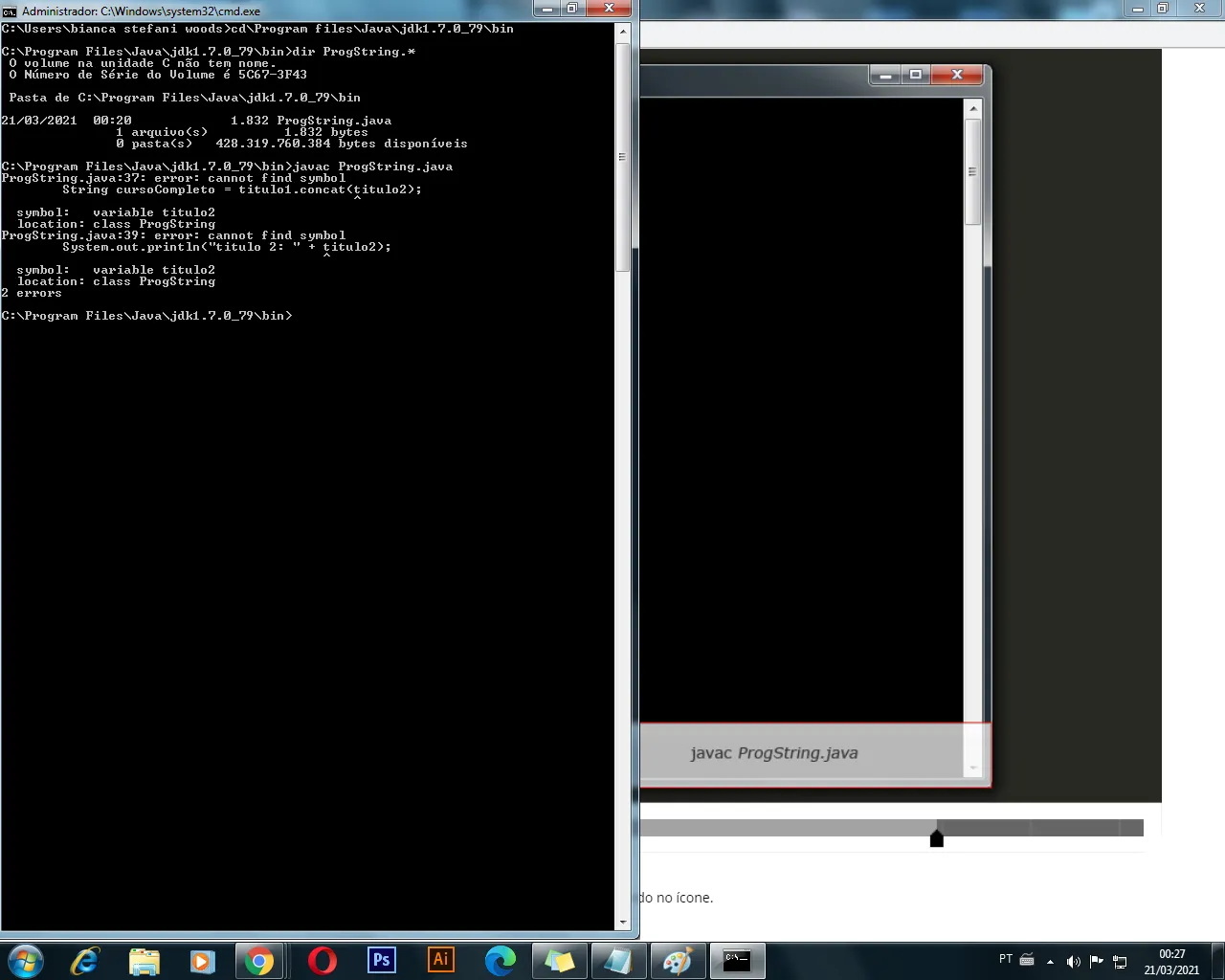Open the taskbar clock and date
Image resolution: width=1225 pixels, height=980 pixels.
[x=1171, y=962]
